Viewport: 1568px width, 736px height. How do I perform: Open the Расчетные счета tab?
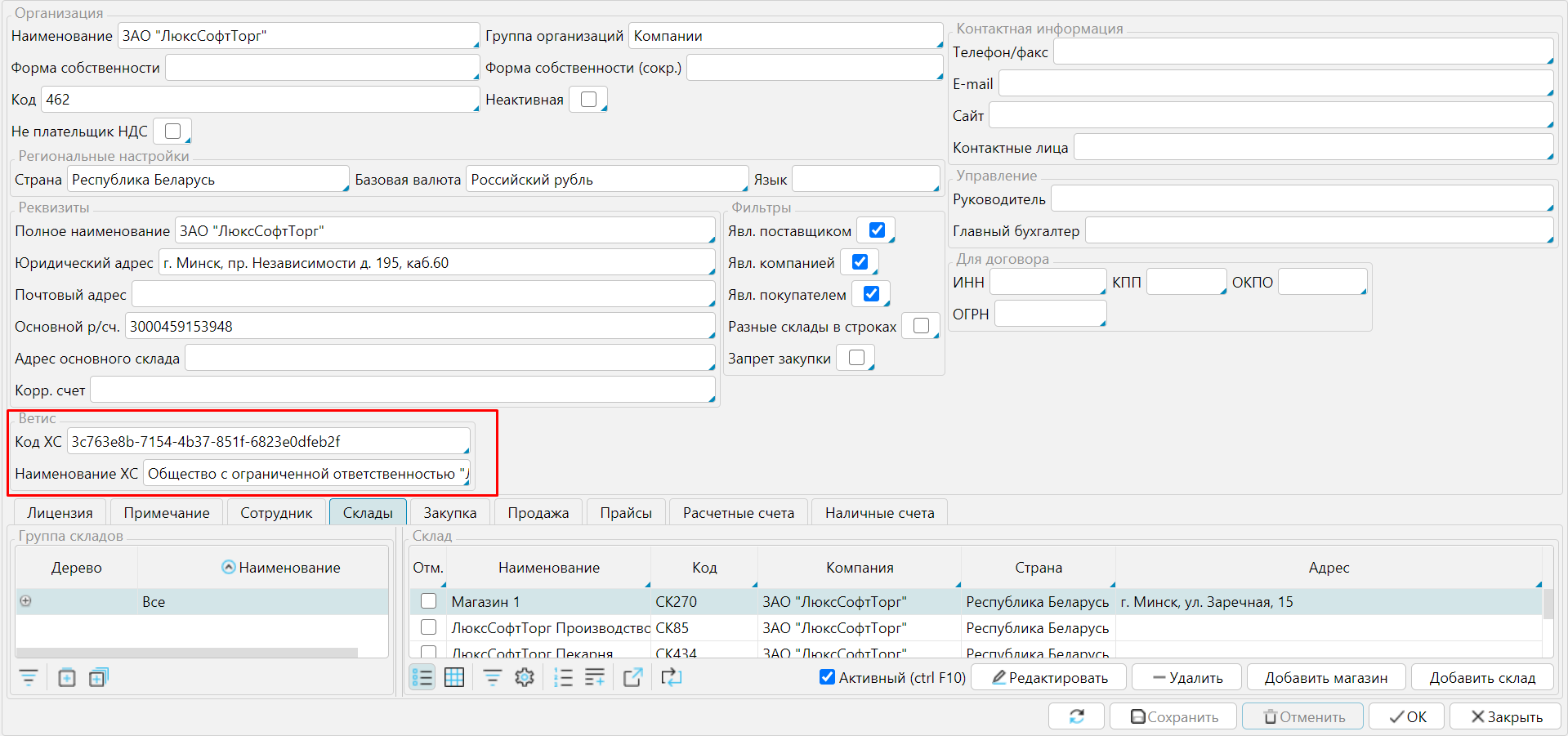point(738,513)
